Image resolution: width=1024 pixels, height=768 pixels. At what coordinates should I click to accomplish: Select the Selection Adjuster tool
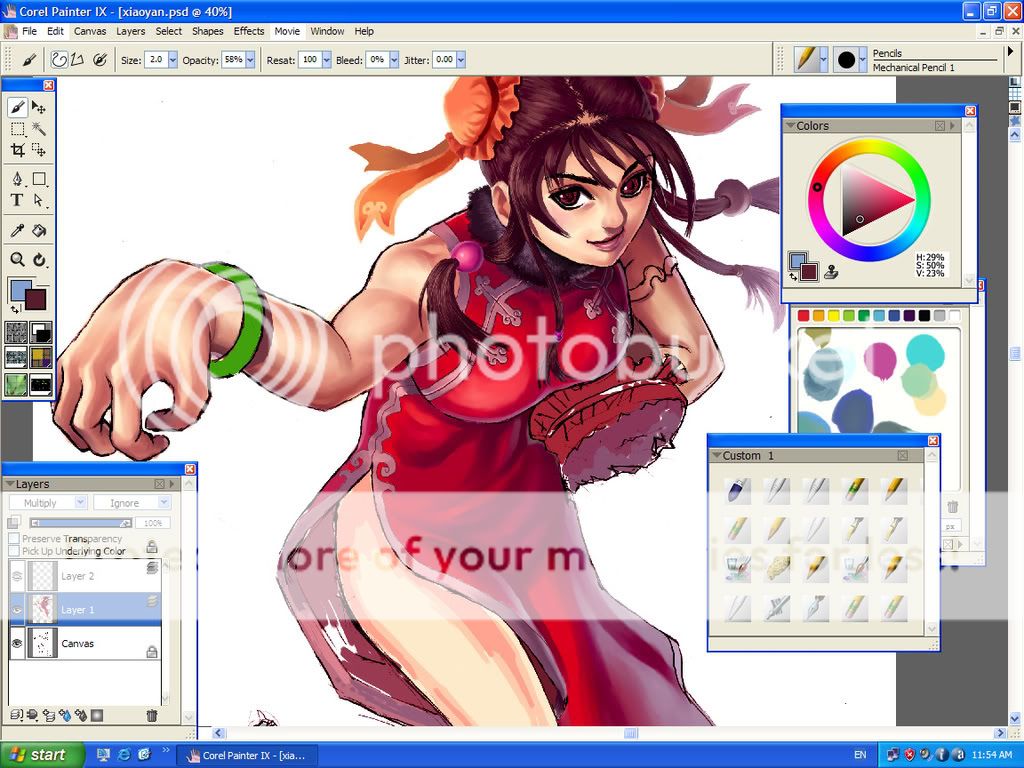click(x=39, y=150)
